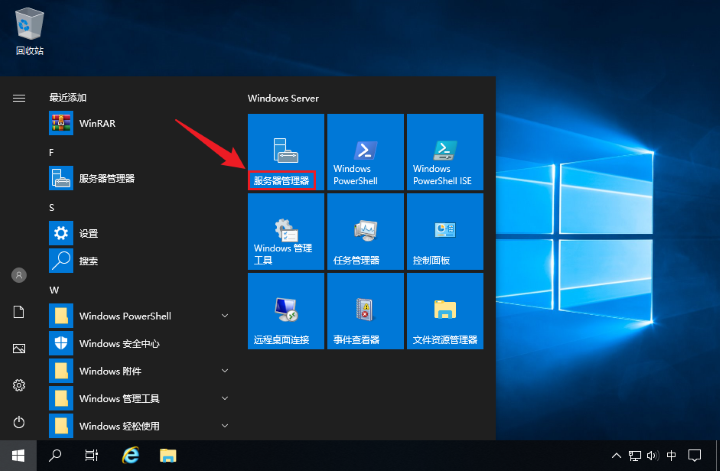The image size is (720, 471).
Task: Expand the start menu hamburger button
Action: click(19, 98)
